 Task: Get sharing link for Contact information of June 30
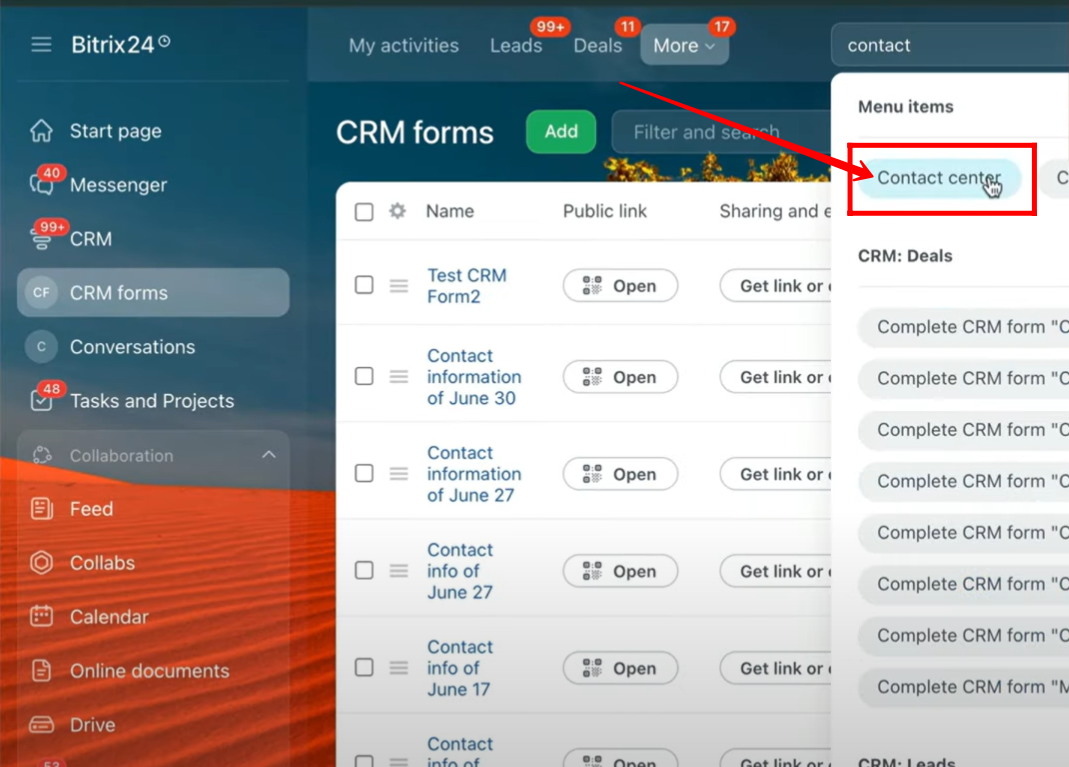point(776,377)
